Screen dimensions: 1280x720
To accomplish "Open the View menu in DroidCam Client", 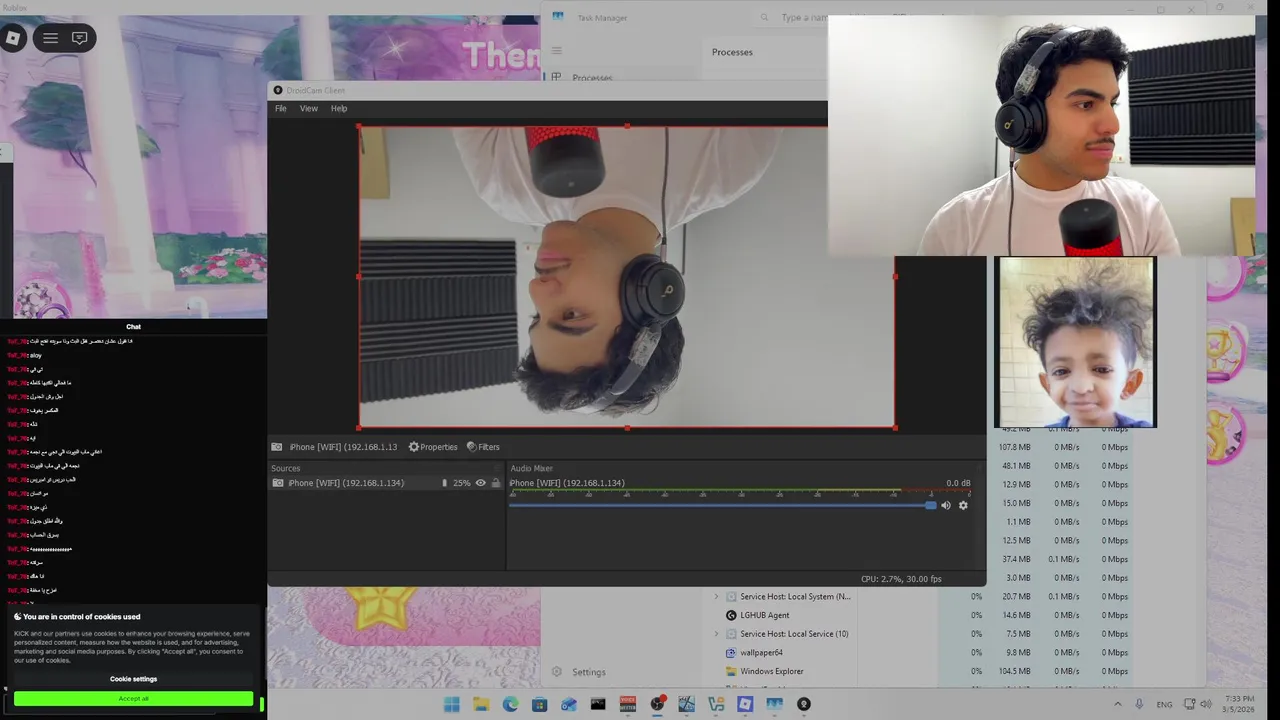I will 309,108.
